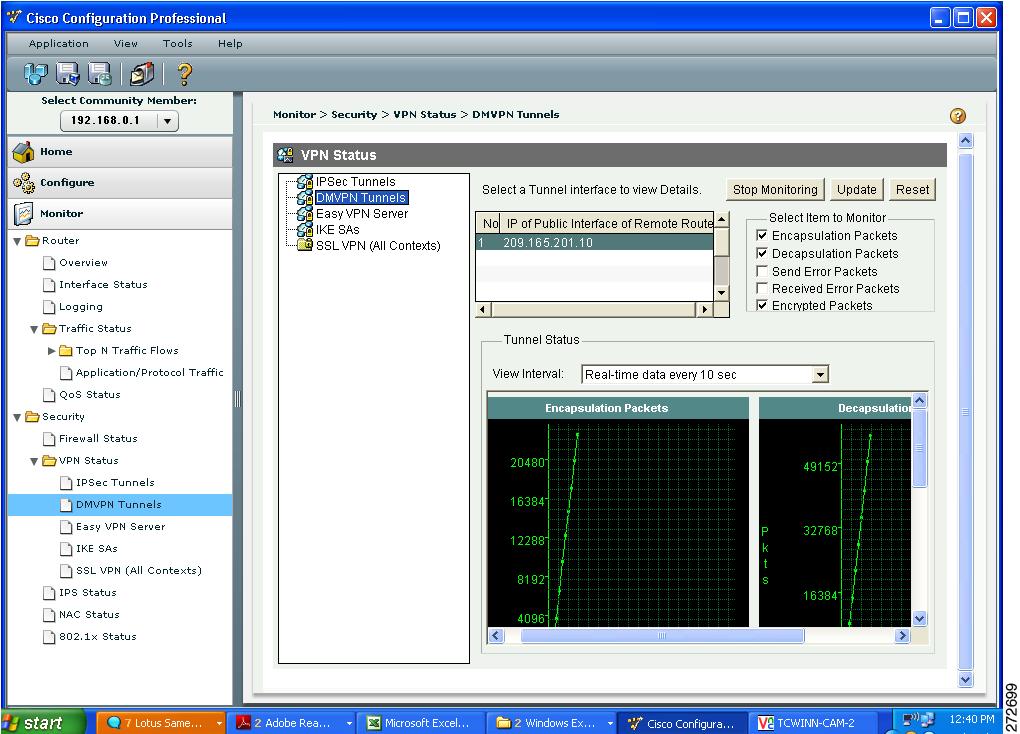
Task: Click the blue cubes community toolbar icon
Action: point(36,74)
